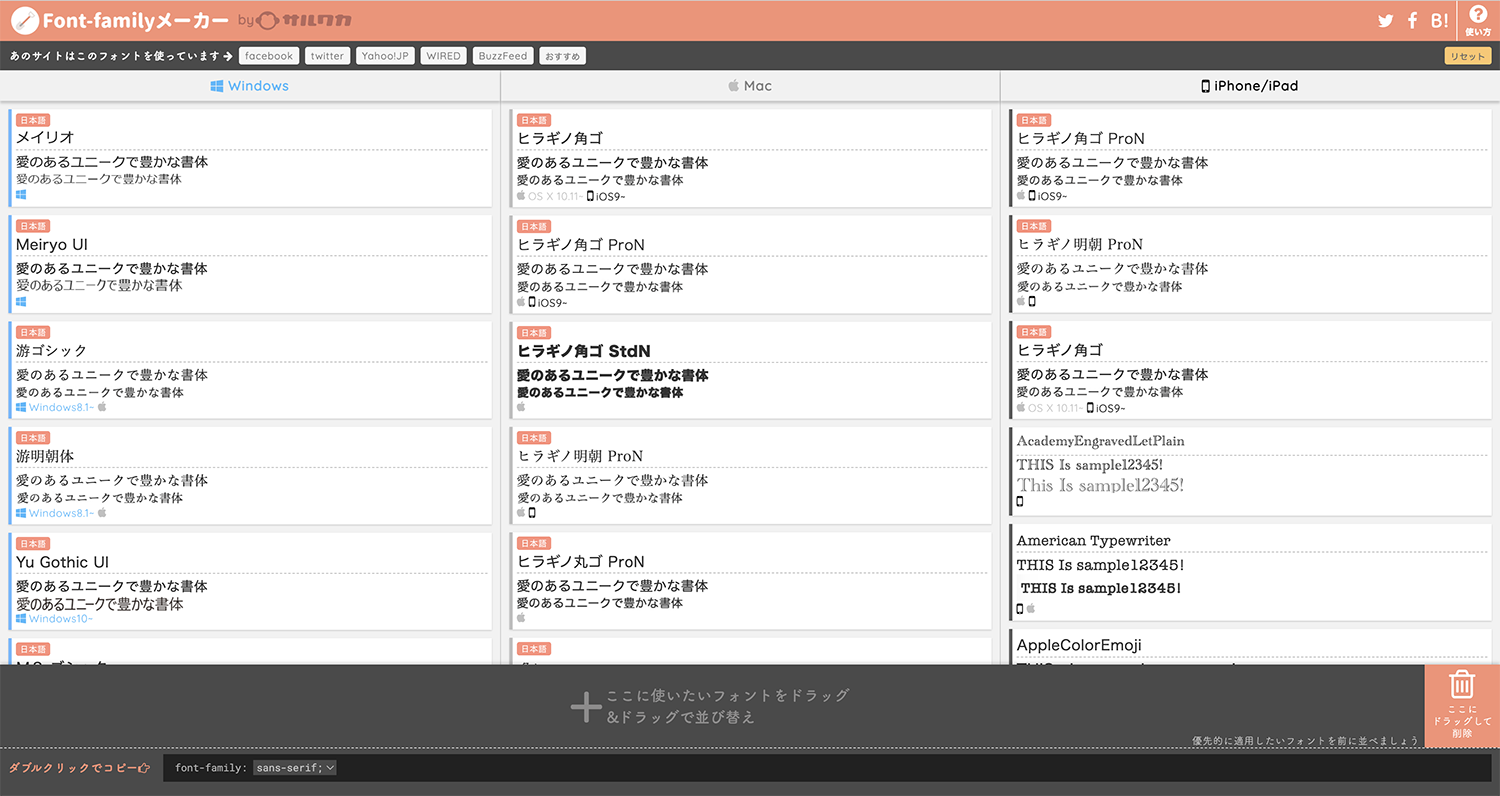Select the Yu Gothic UI font card
This screenshot has height=796, width=1500.
point(250,582)
